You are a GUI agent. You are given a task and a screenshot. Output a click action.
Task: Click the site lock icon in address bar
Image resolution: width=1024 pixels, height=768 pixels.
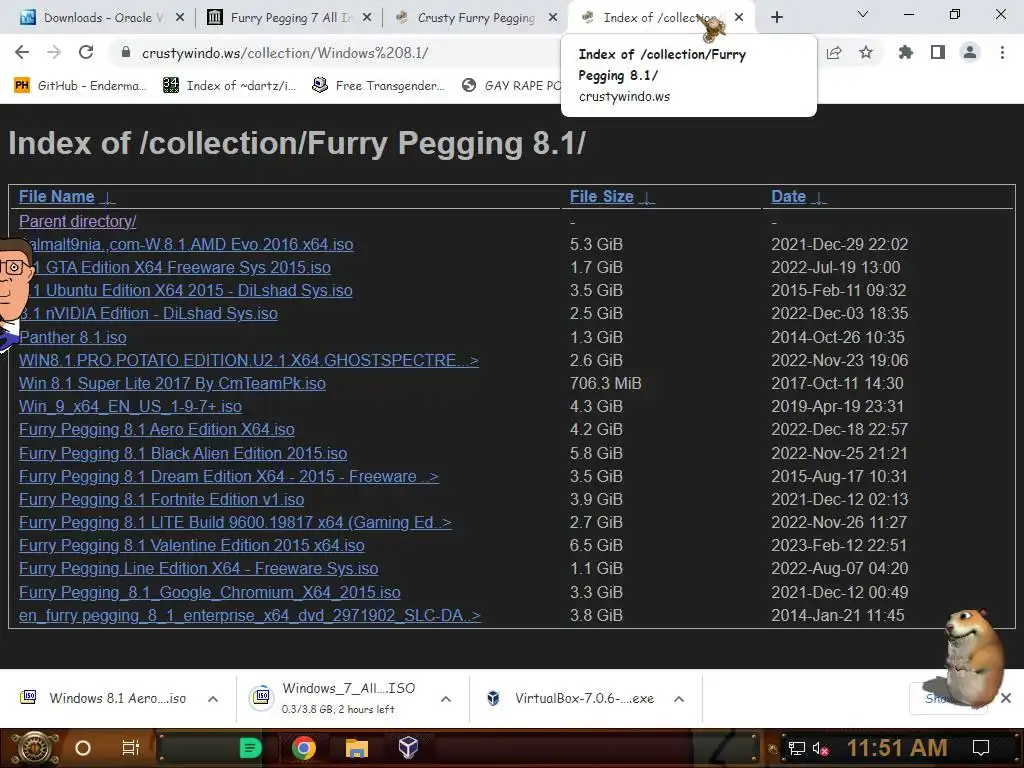(x=125, y=52)
